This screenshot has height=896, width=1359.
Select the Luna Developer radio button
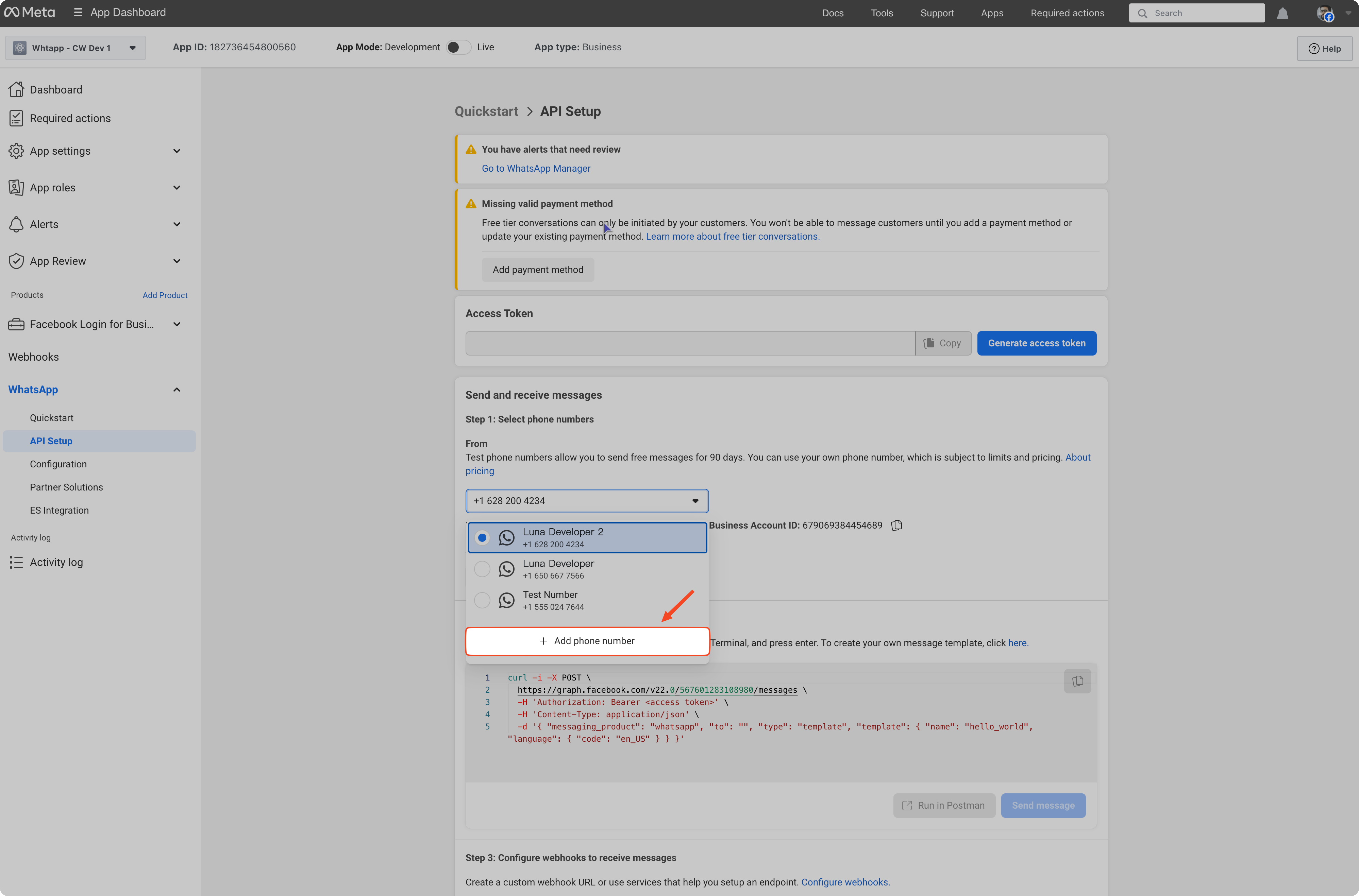(482, 569)
